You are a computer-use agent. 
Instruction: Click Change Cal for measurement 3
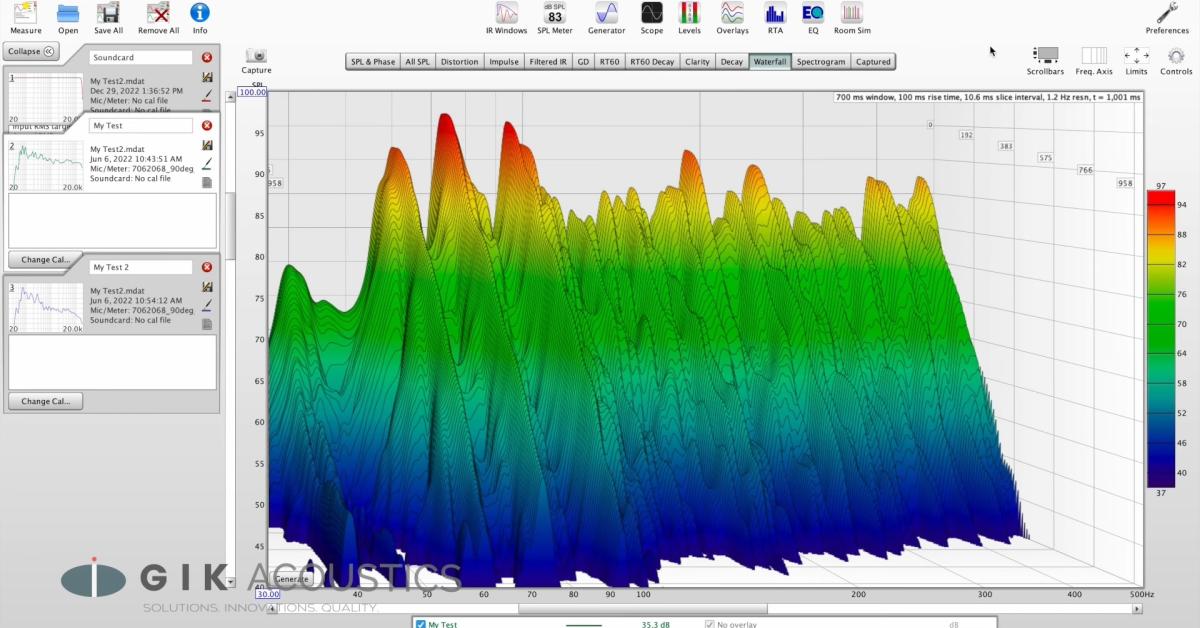(x=45, y=401)
